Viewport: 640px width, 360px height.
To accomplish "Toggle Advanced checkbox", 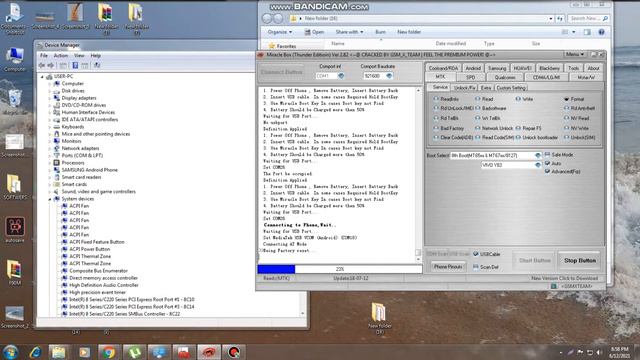I will tap(547, 171).
